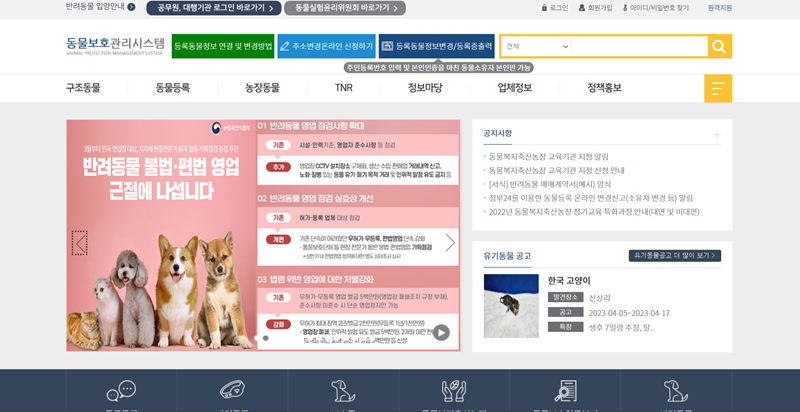Advance banner with right arrow
Image resolution: width=800 pixels, height=412 pixels.
[x=450, y=243]
